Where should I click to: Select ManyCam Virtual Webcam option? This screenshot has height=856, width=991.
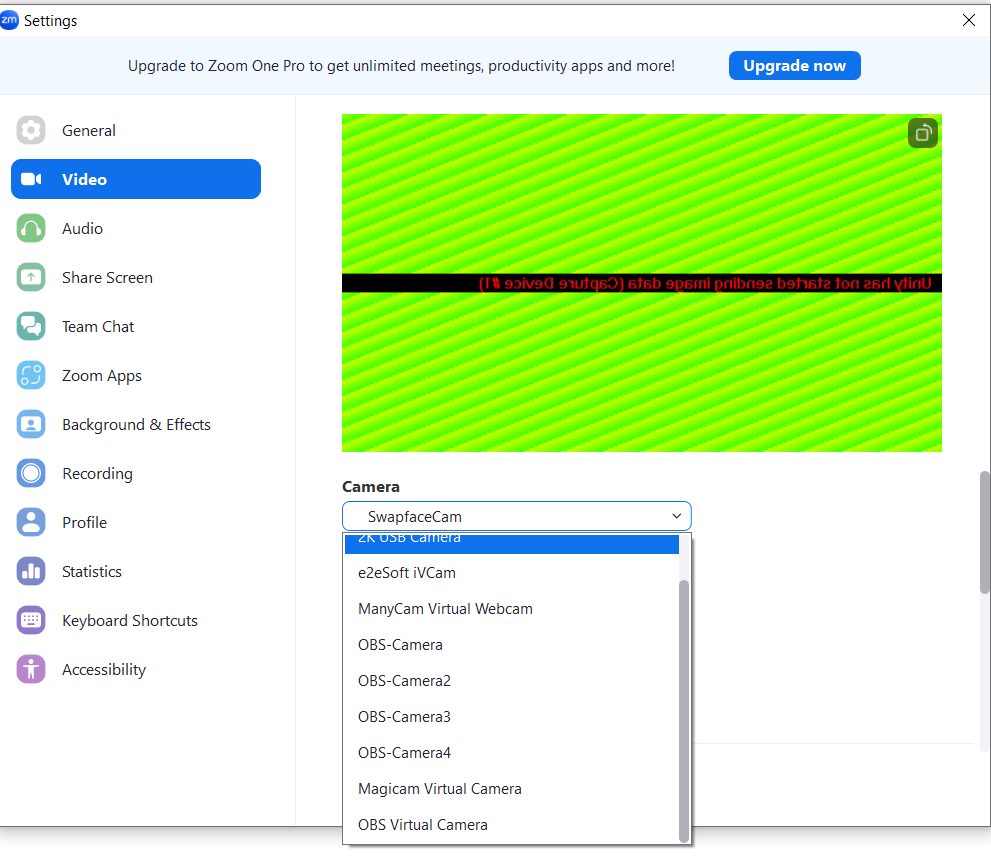(445, 608)
